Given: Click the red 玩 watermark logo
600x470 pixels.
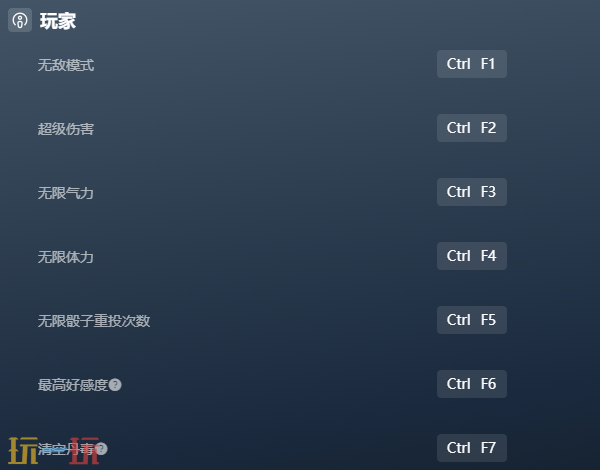Looking at the screenshot, I should tap(84, 450).
